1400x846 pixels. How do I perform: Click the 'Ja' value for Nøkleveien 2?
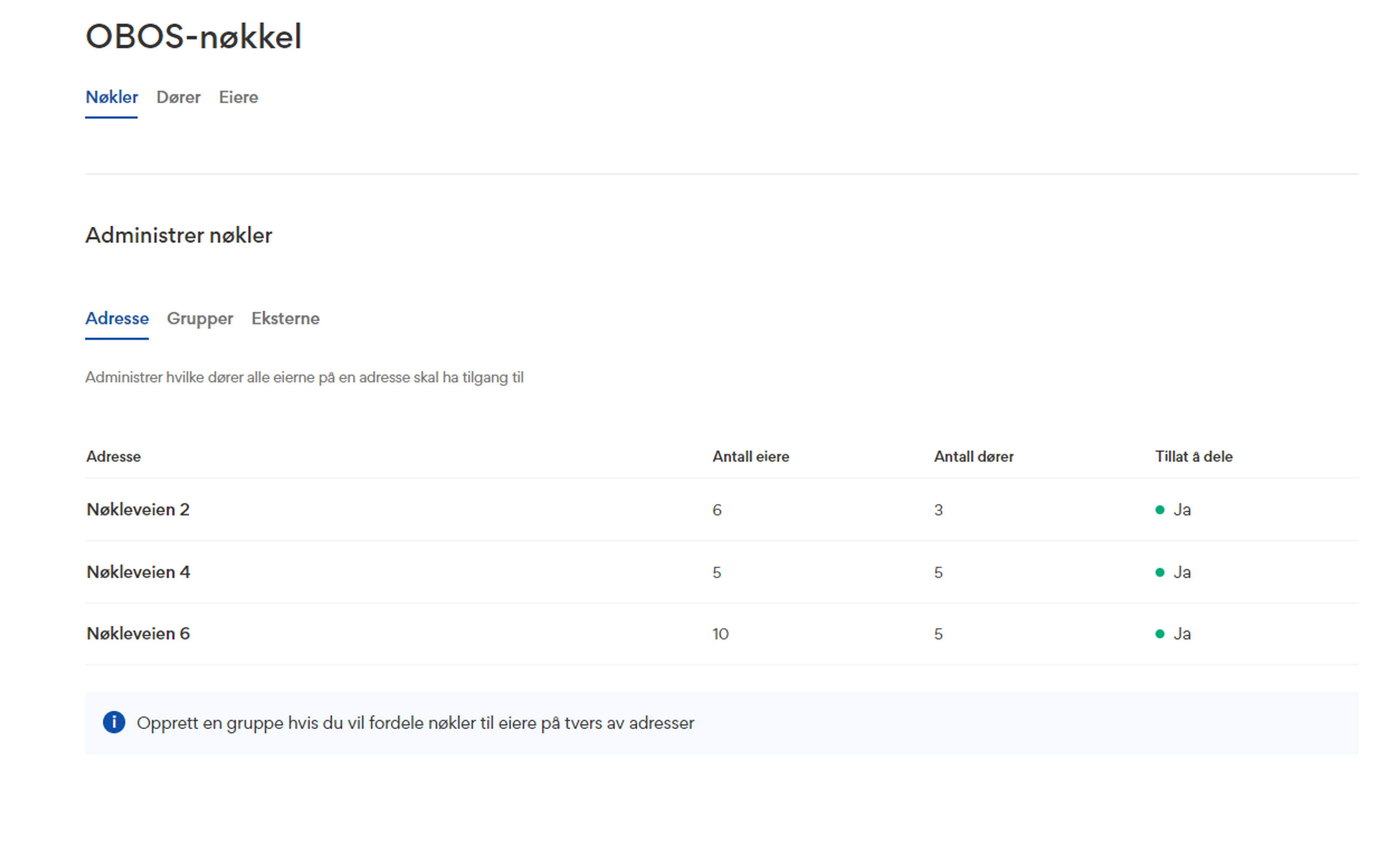1182,510
